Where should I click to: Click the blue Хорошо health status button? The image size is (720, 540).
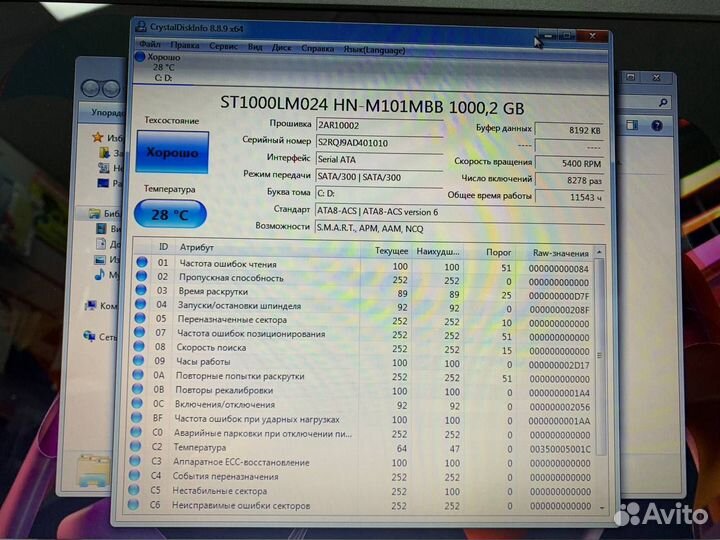172,152
